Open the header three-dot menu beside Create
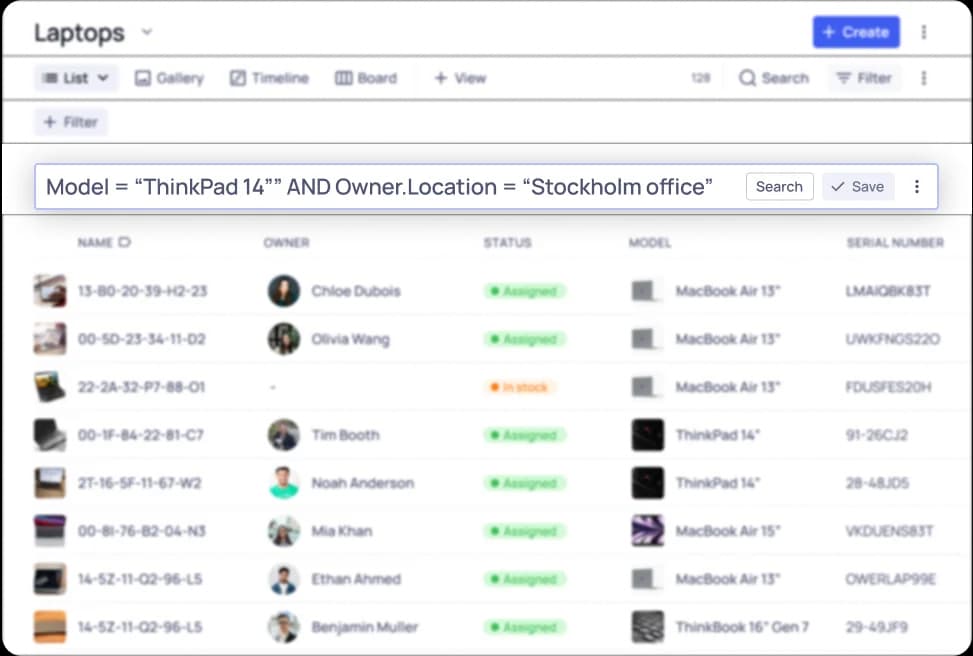The width and height of the screenshot is (973, 656). [923, 32]
